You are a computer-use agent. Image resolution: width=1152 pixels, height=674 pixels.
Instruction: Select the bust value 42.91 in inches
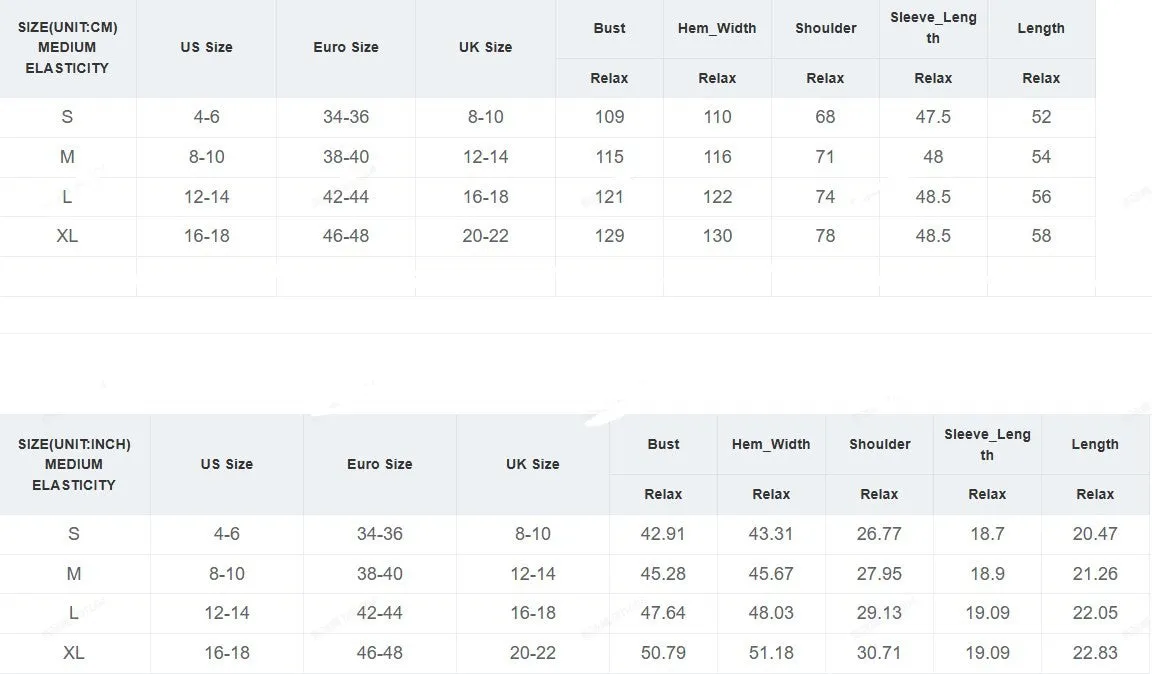pos(663,534)
